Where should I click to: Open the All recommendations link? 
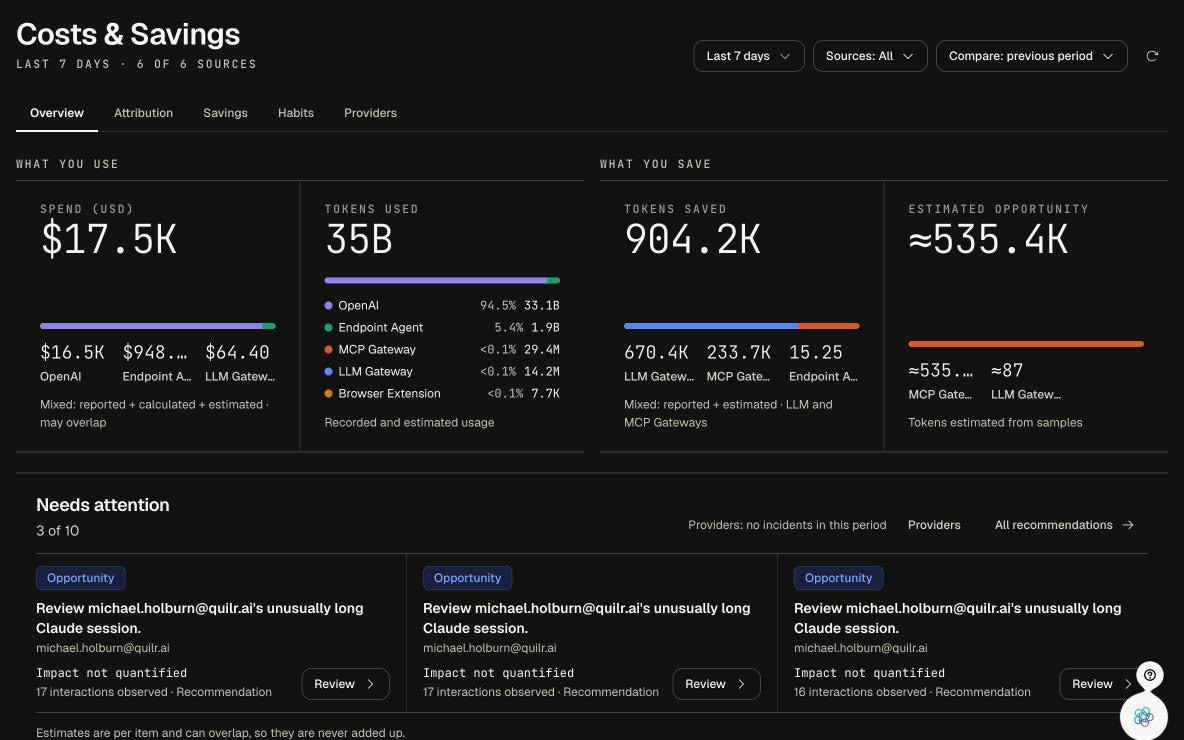tap(1064, 525)
